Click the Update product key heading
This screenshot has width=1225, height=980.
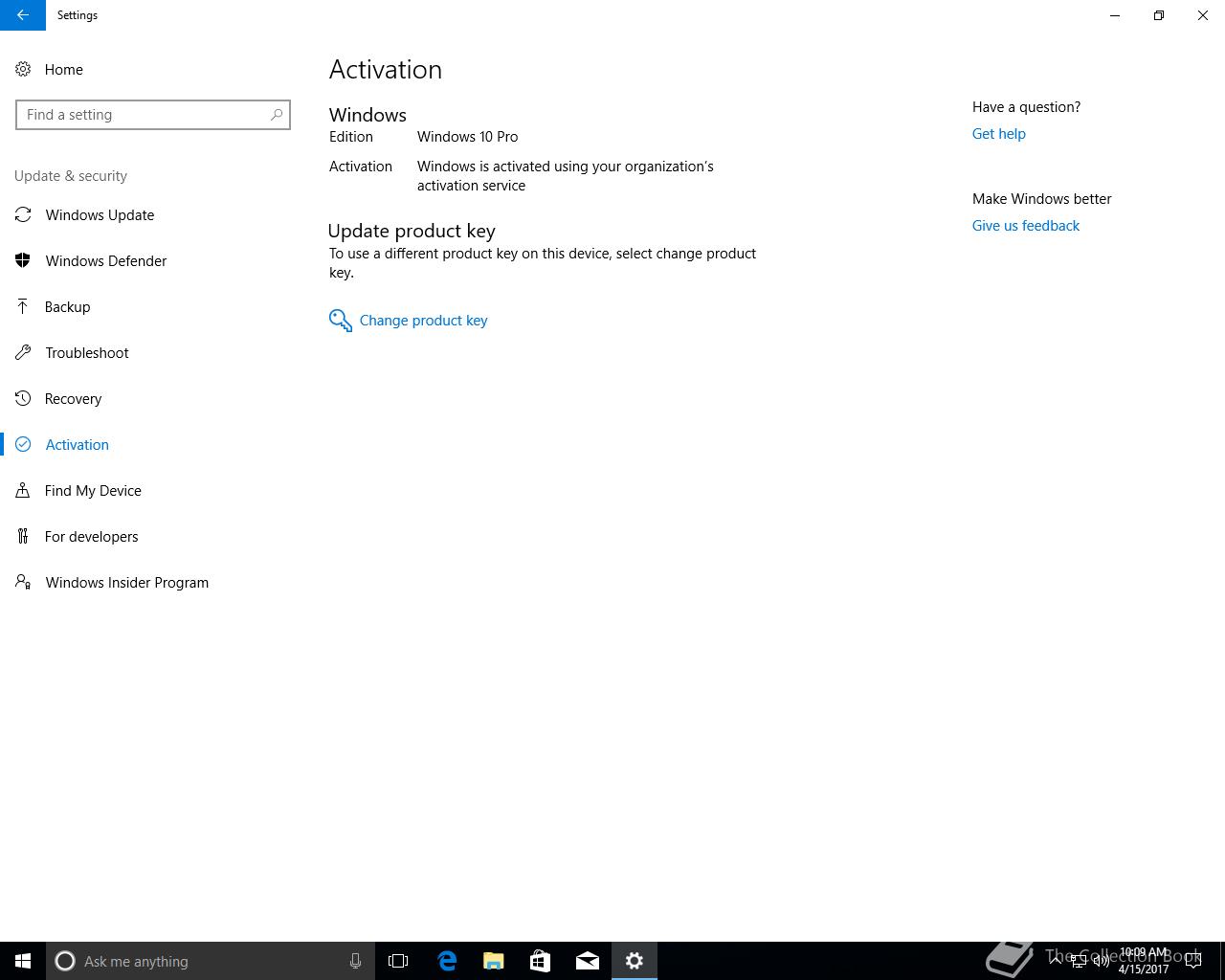point(412,231)
